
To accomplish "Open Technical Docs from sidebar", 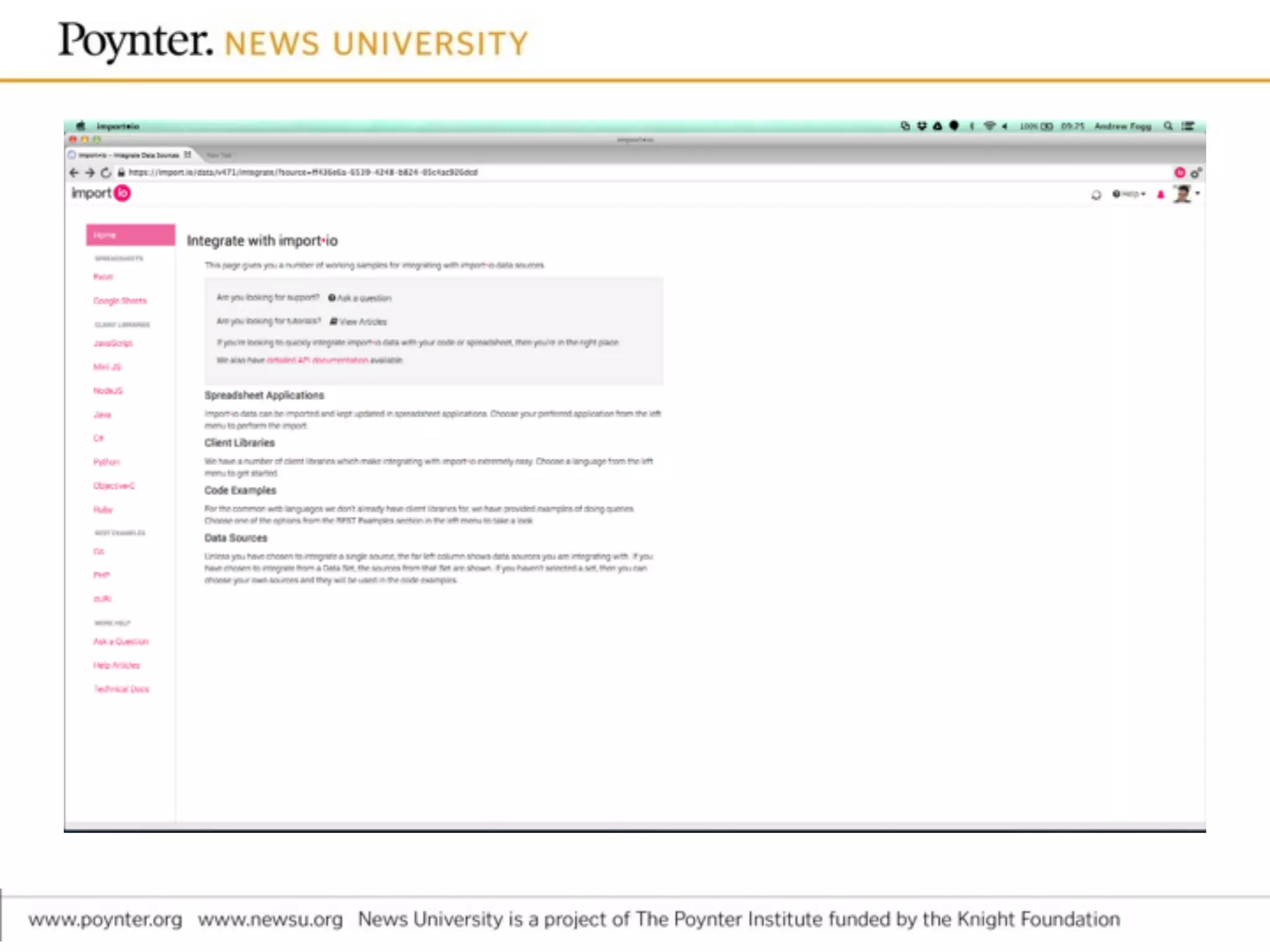I will coord(121,689).
